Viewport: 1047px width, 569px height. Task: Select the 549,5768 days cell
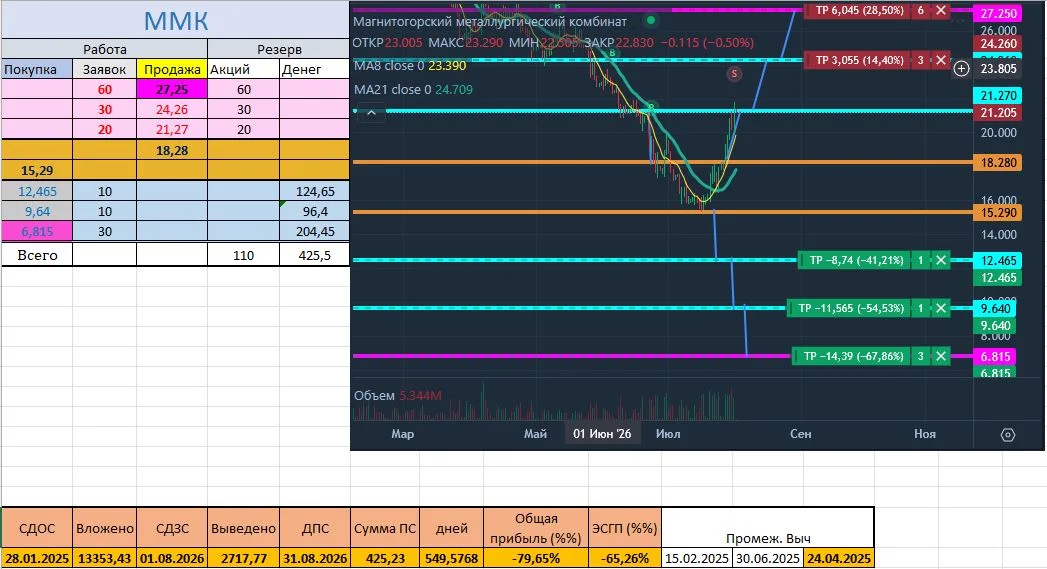(451, 558)
